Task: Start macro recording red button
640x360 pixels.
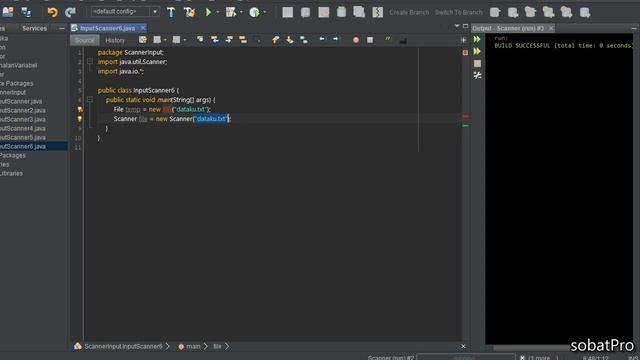Action: (x=356, y=40)
